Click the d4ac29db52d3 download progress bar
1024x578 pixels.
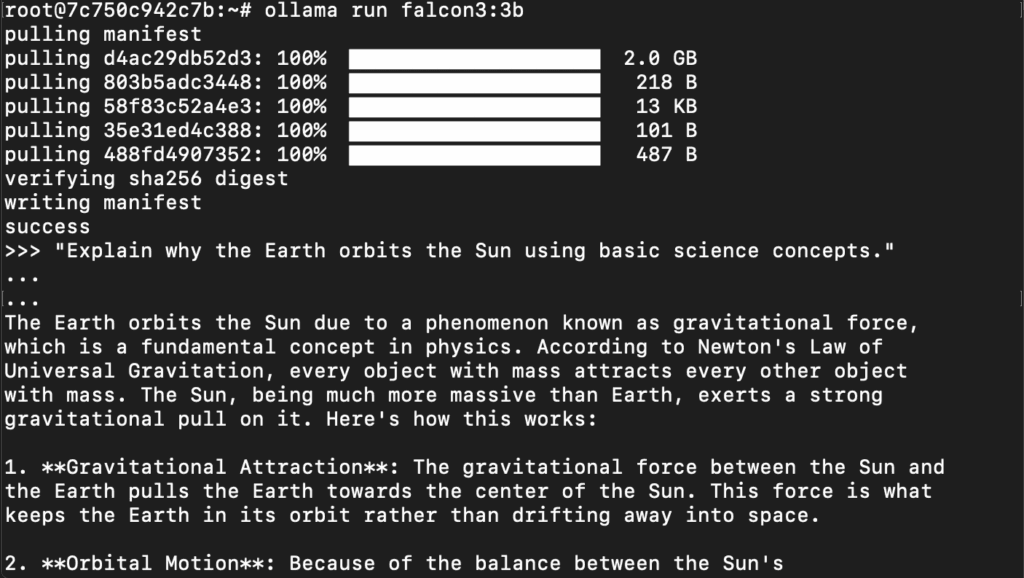[474, 58]
